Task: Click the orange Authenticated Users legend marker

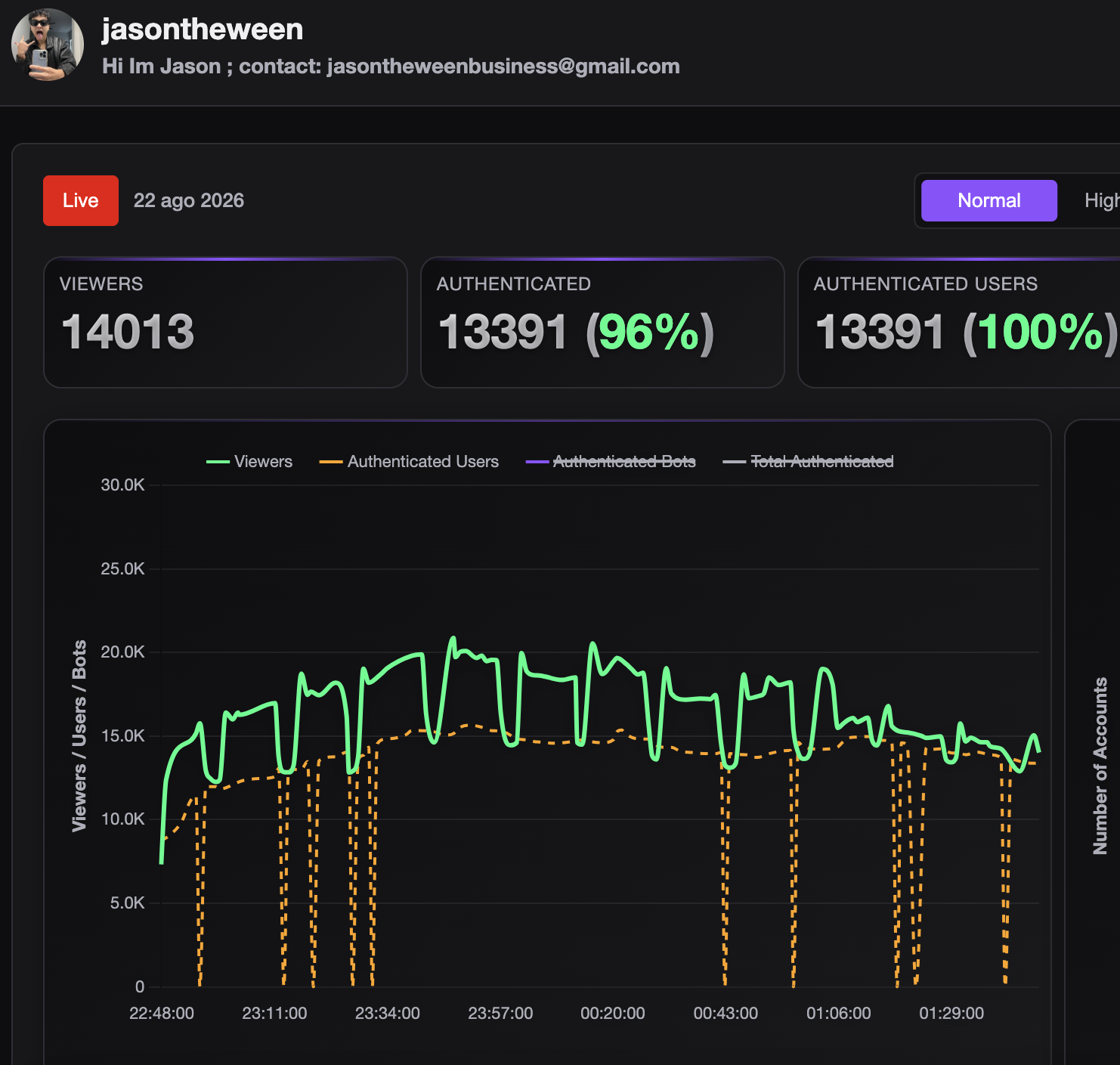Action: 331,462
